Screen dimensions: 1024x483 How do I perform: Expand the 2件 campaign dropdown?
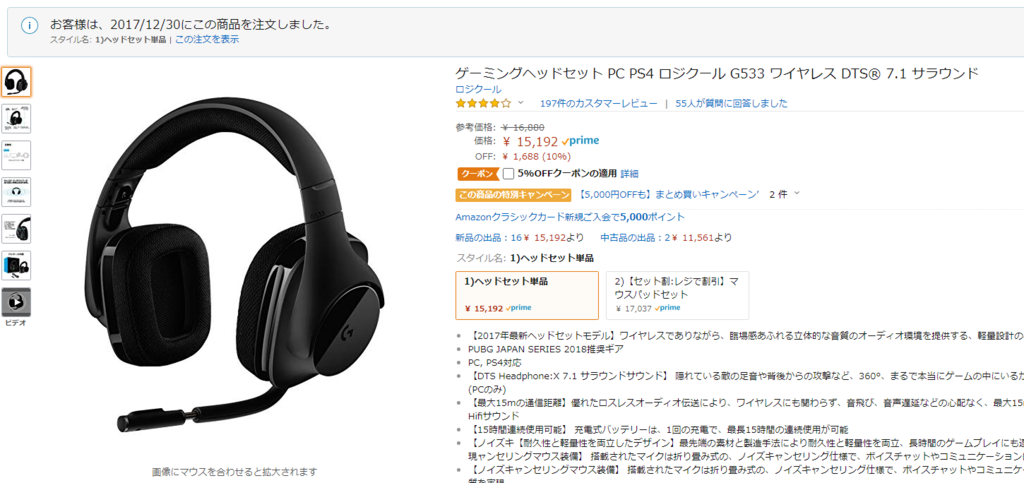[785, 194]
